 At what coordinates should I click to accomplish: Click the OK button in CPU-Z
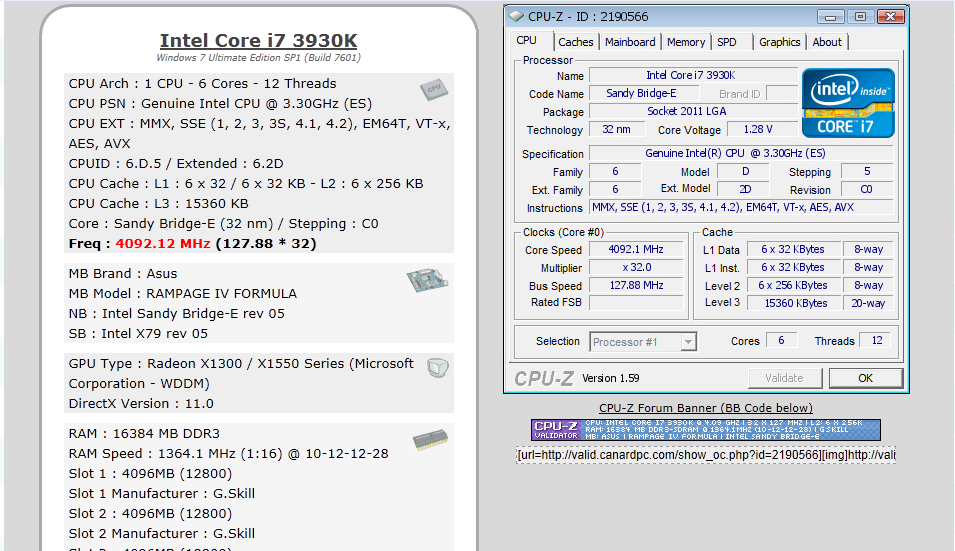tap(865, 378)
